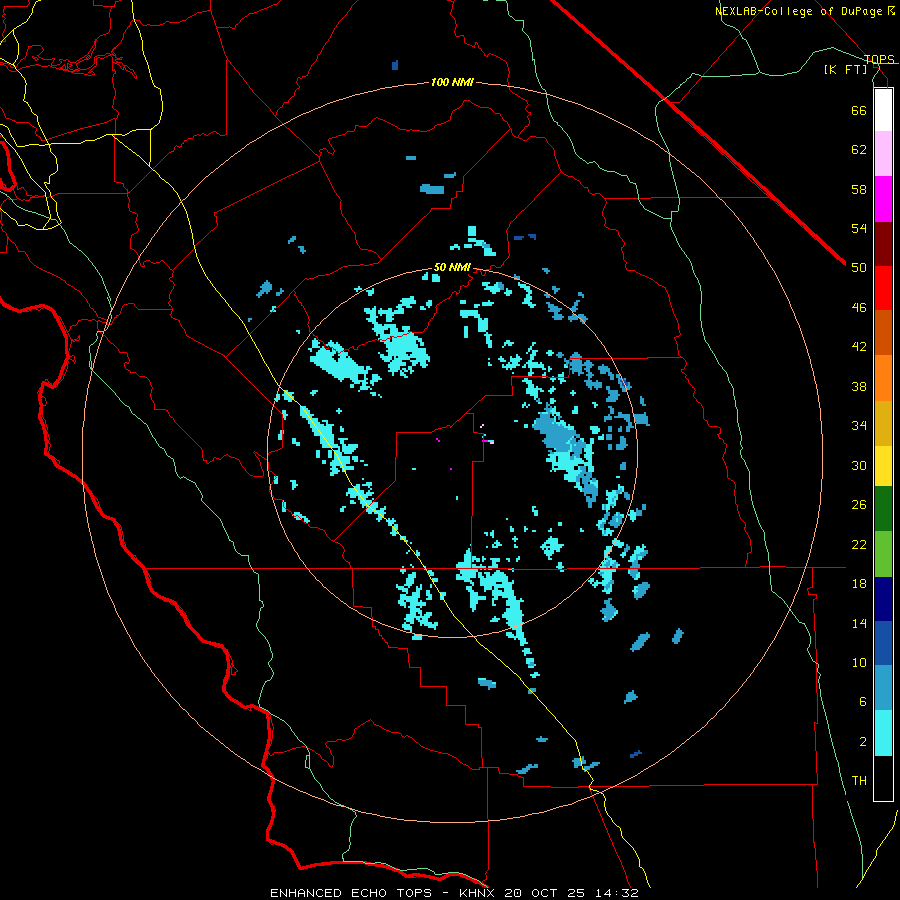Click the 100 NMI range ring label
The height and width of the screenshot is (900, 900).
[x=452, y=83]
